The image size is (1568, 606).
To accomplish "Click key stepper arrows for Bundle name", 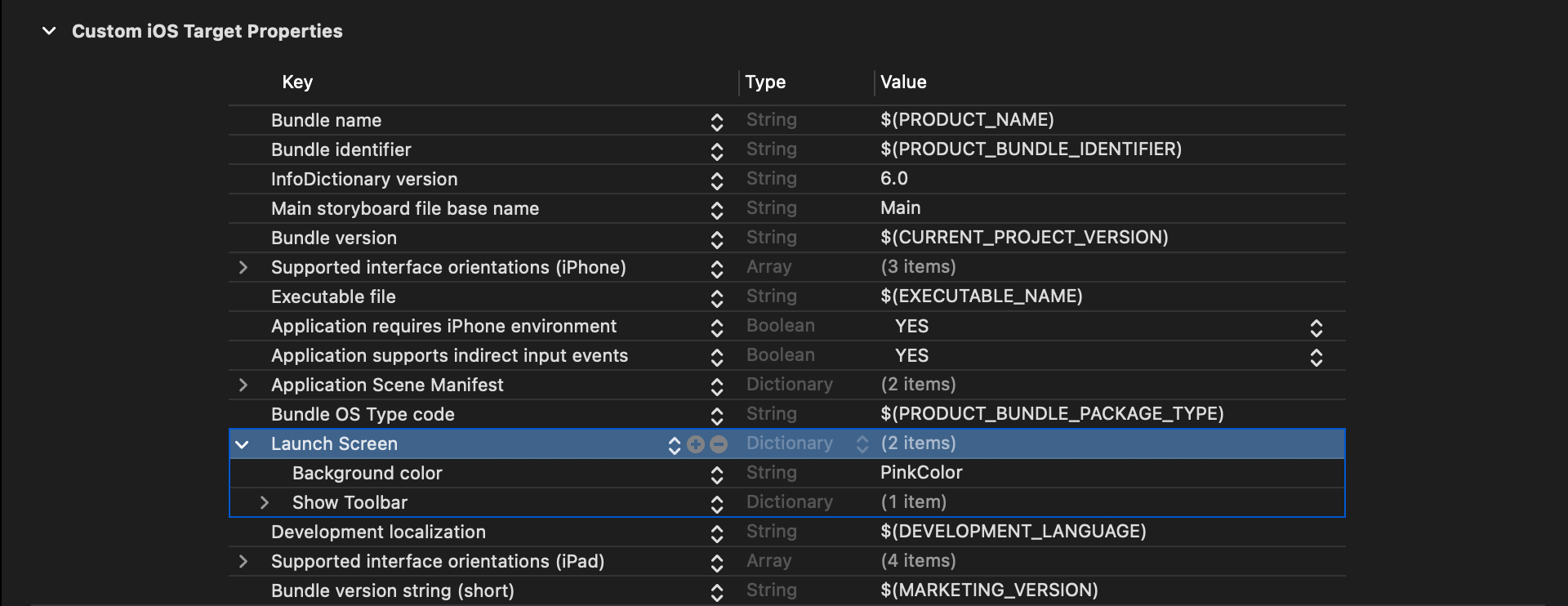I will point(717,122).
